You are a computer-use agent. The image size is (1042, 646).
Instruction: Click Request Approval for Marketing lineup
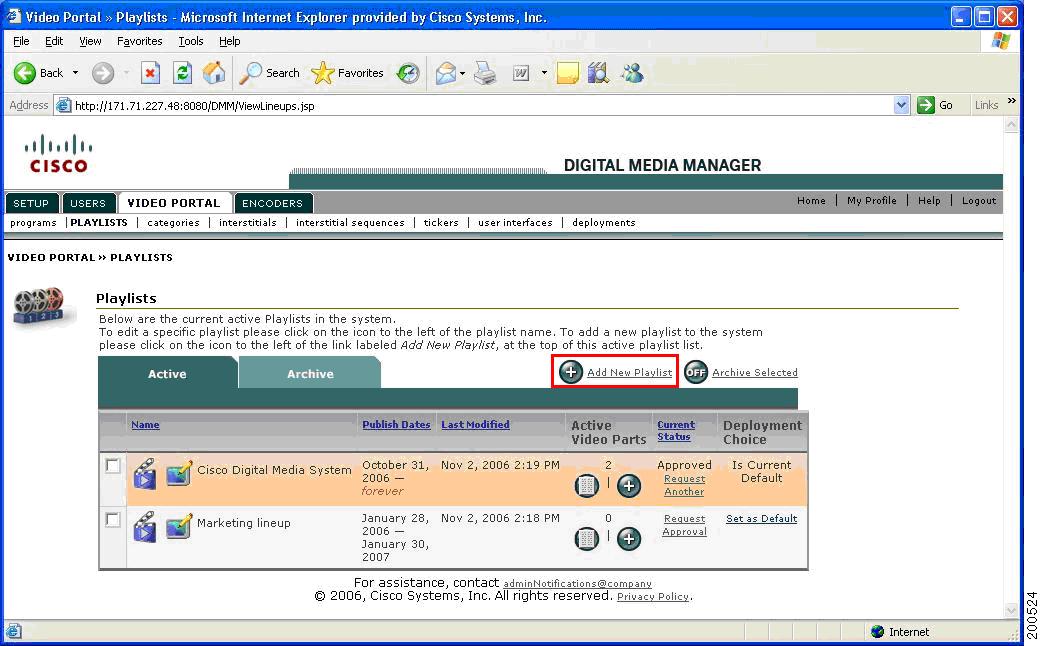click(x=684, y=525)
